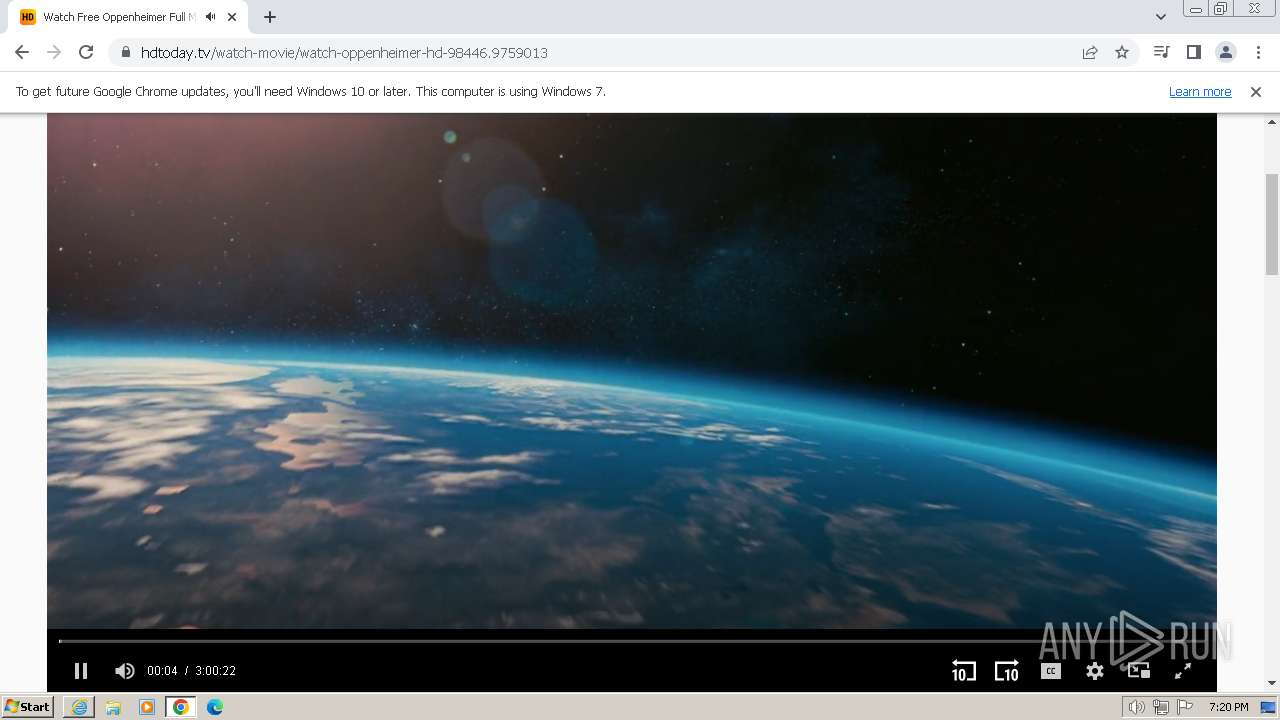
Task: Open media controls in Chrome toolbar
Action: [1161, 52]
